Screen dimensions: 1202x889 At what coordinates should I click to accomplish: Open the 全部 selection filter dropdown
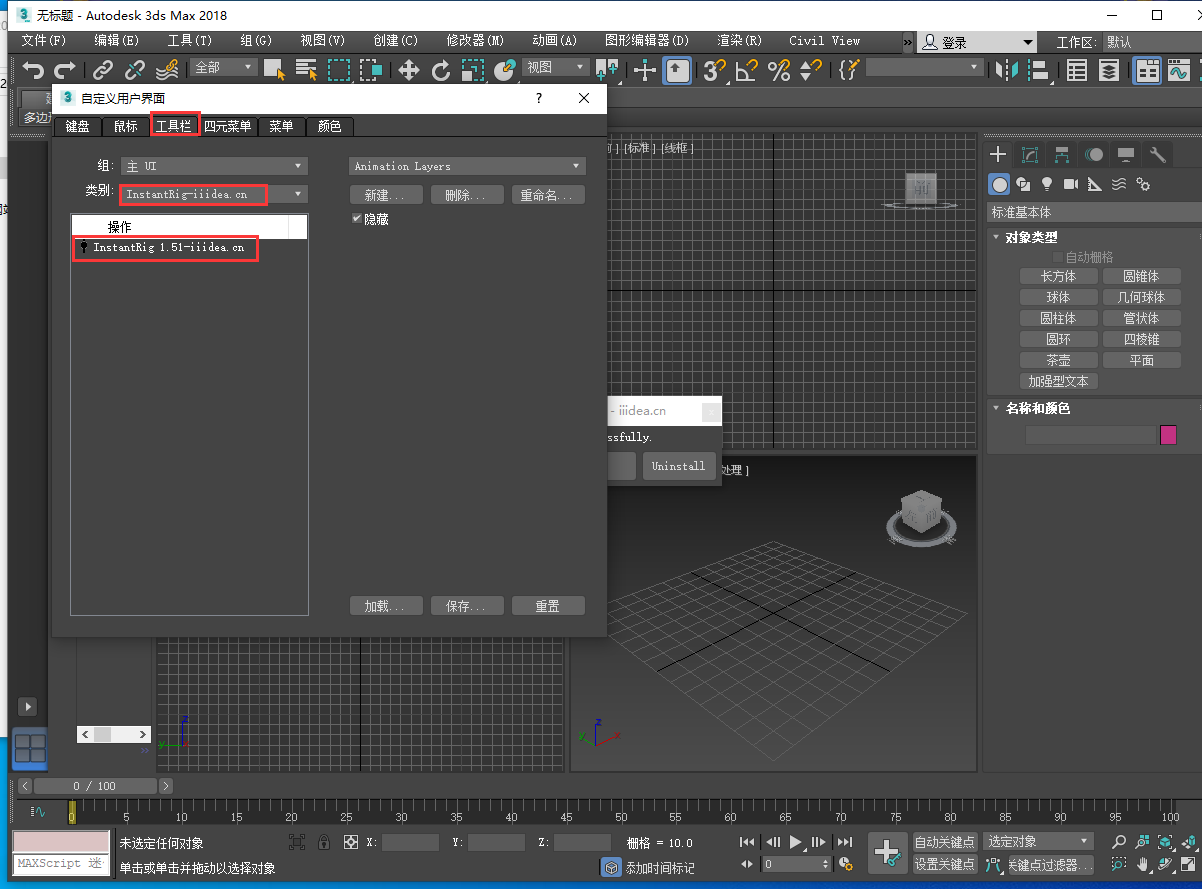(x=225, y=67)
